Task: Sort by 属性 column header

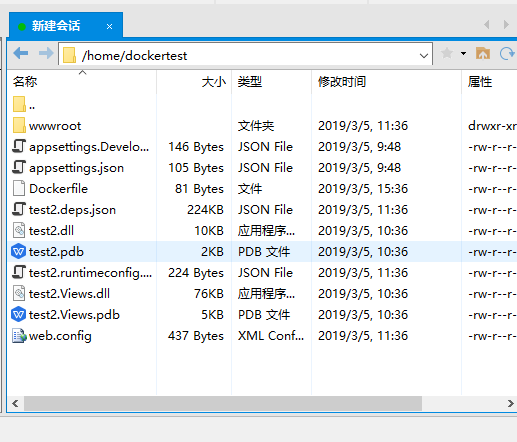Action: (x=489, y=82)
